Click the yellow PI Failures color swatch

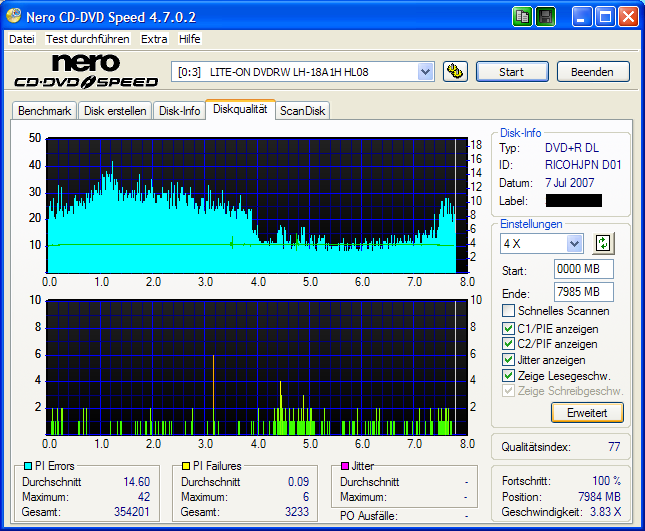click(186, 466)
